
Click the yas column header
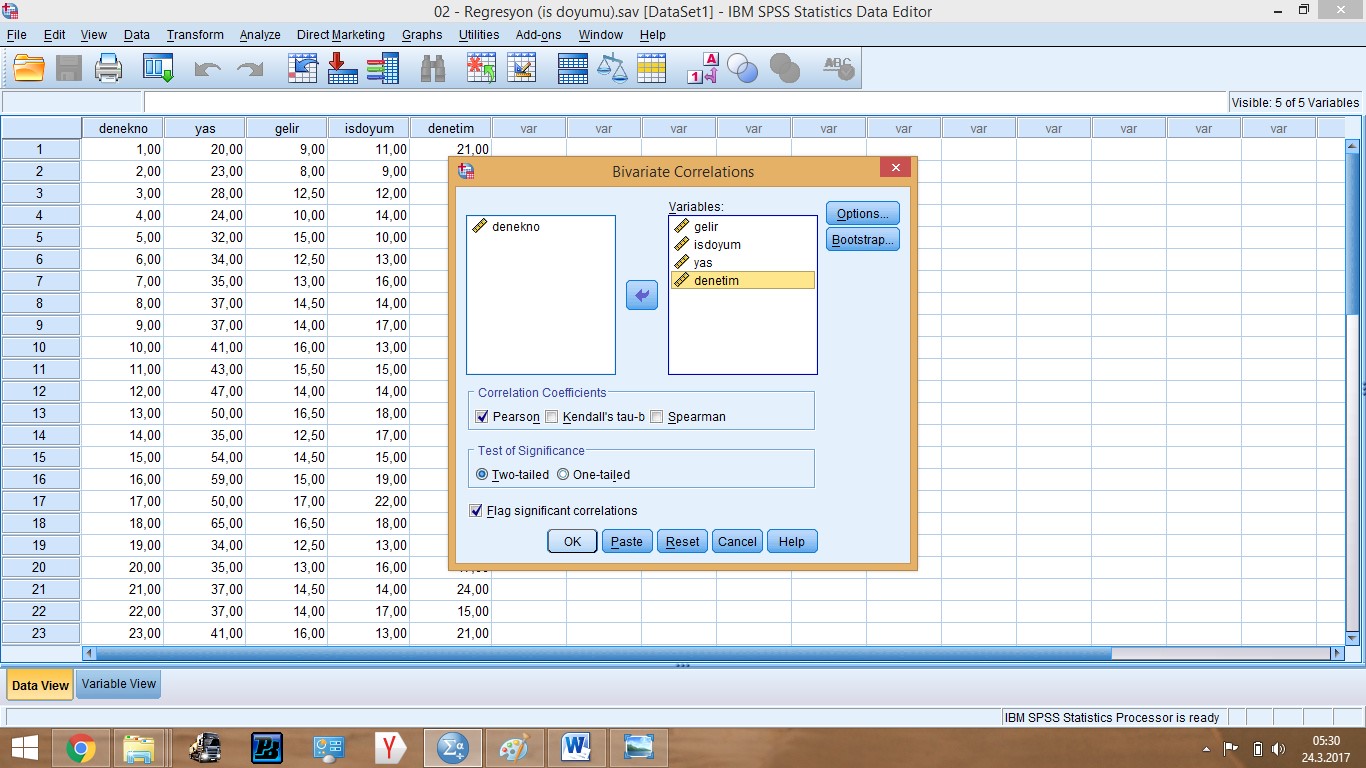205,128
